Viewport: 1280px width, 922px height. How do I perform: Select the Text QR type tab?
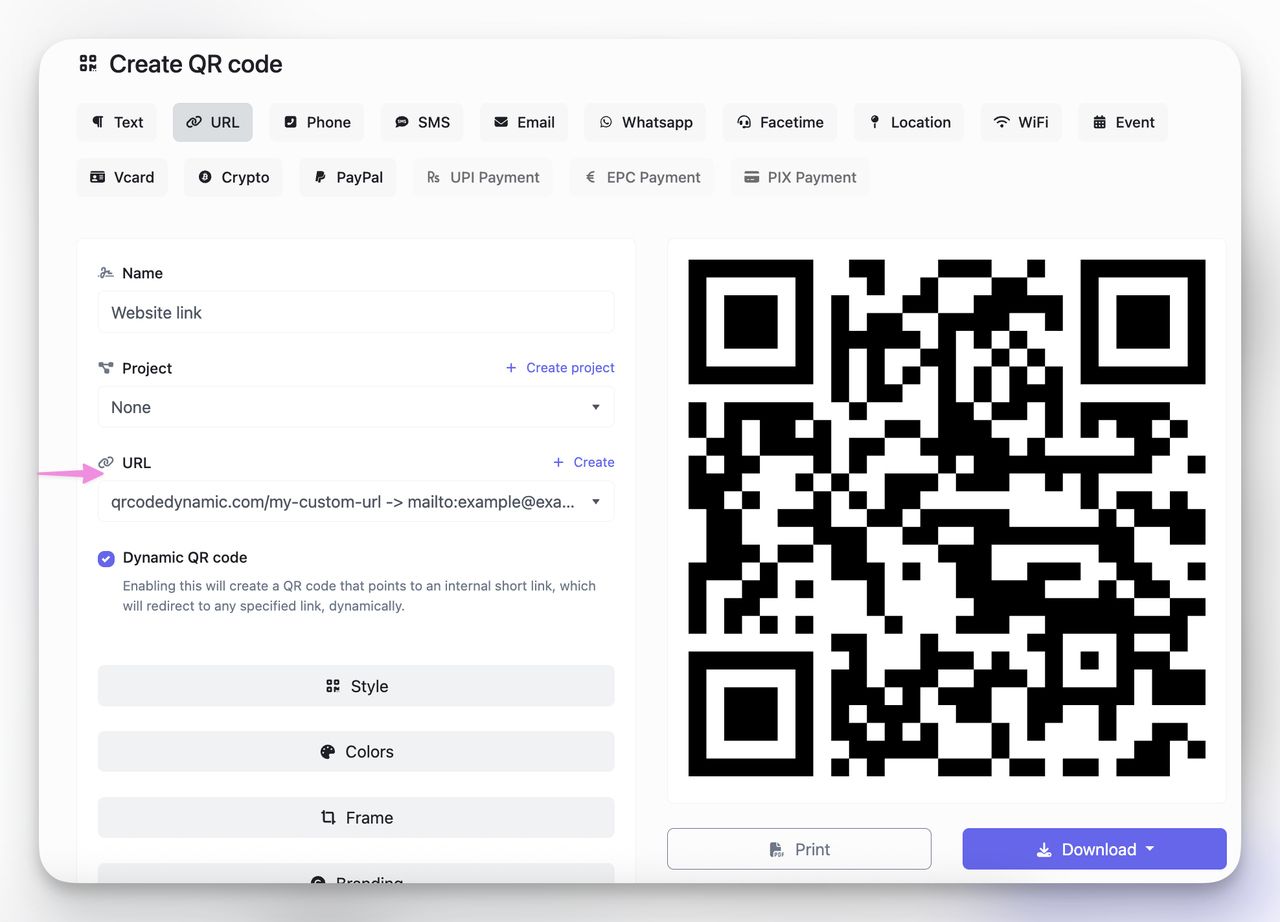point(118,122)
